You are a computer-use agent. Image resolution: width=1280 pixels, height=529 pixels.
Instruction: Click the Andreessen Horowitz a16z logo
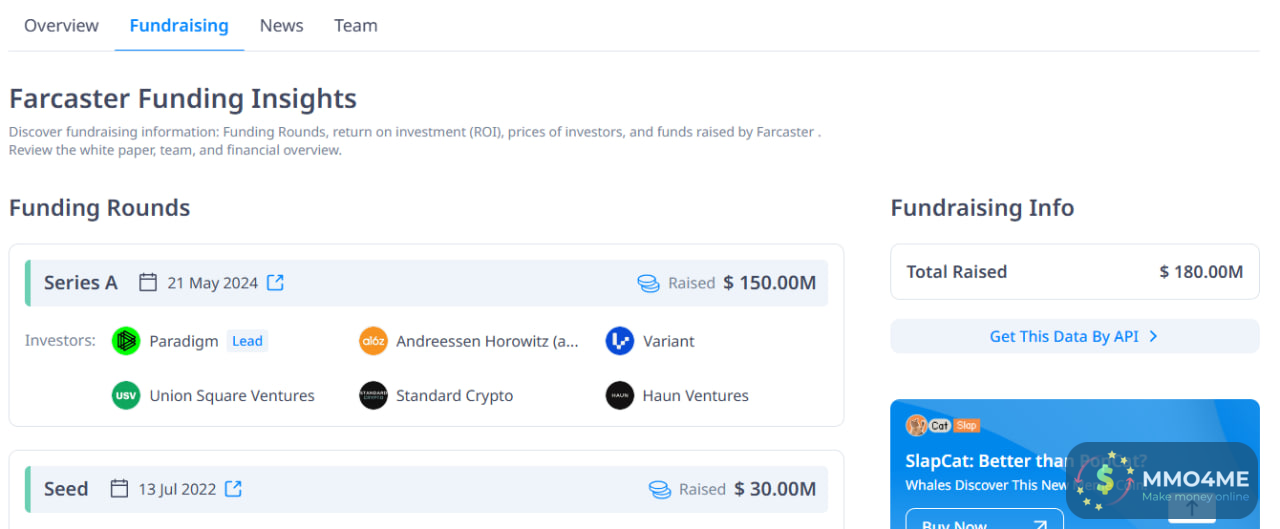(373, 341)
